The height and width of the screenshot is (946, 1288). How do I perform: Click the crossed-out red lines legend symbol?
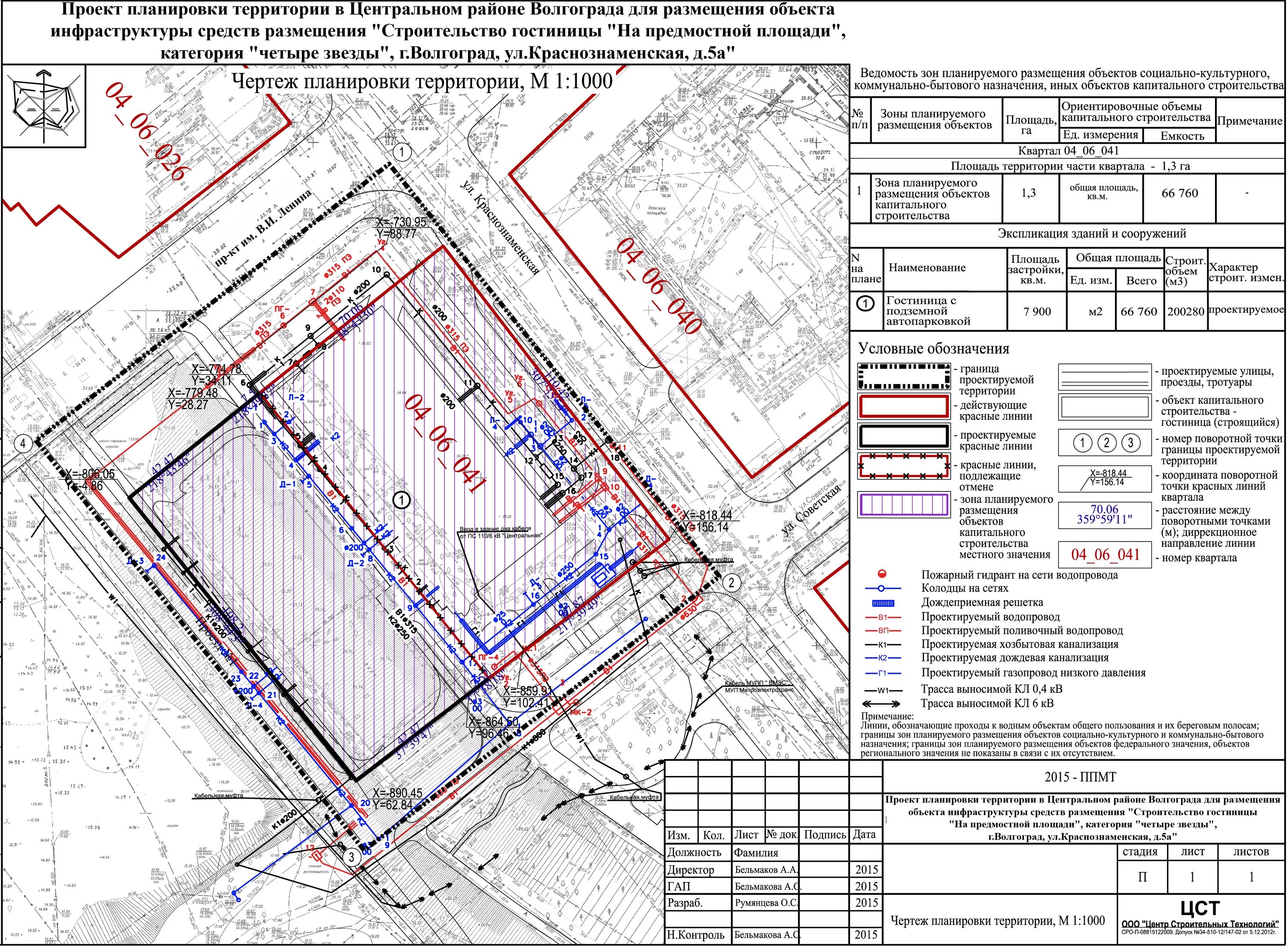pos(904,467)
